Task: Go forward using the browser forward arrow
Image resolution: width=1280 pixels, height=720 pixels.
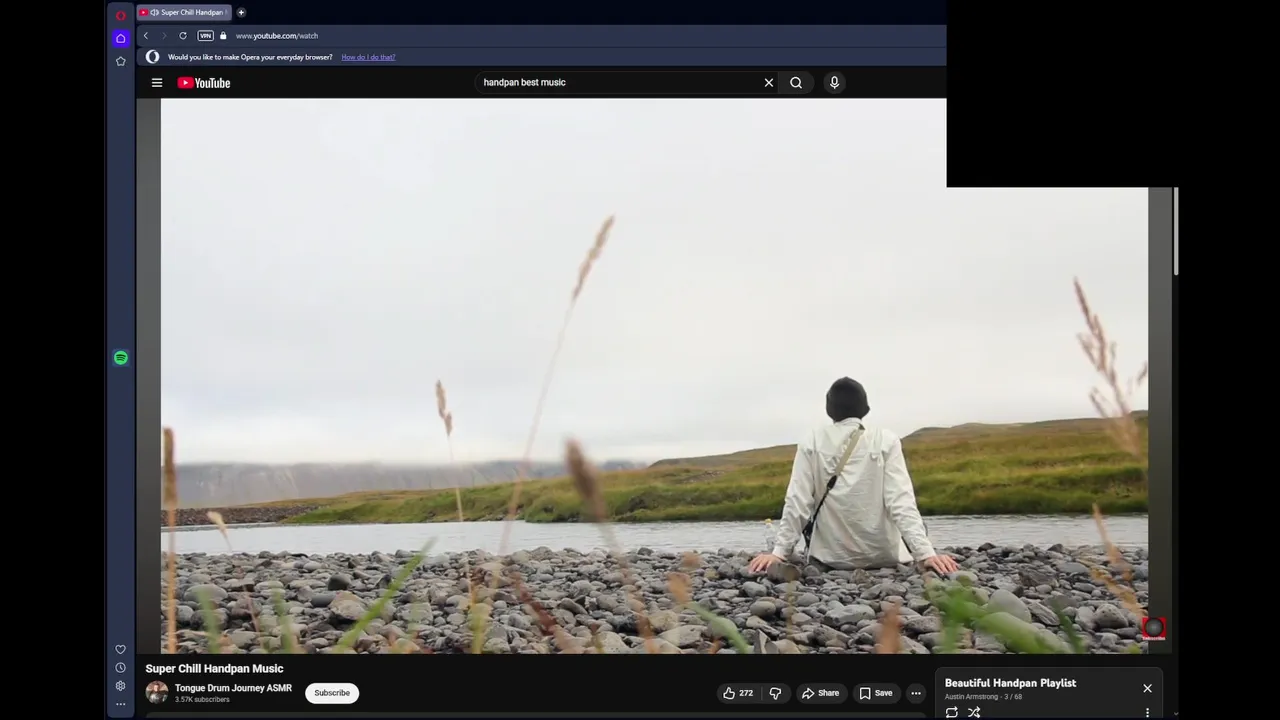Action: point(164,36)
